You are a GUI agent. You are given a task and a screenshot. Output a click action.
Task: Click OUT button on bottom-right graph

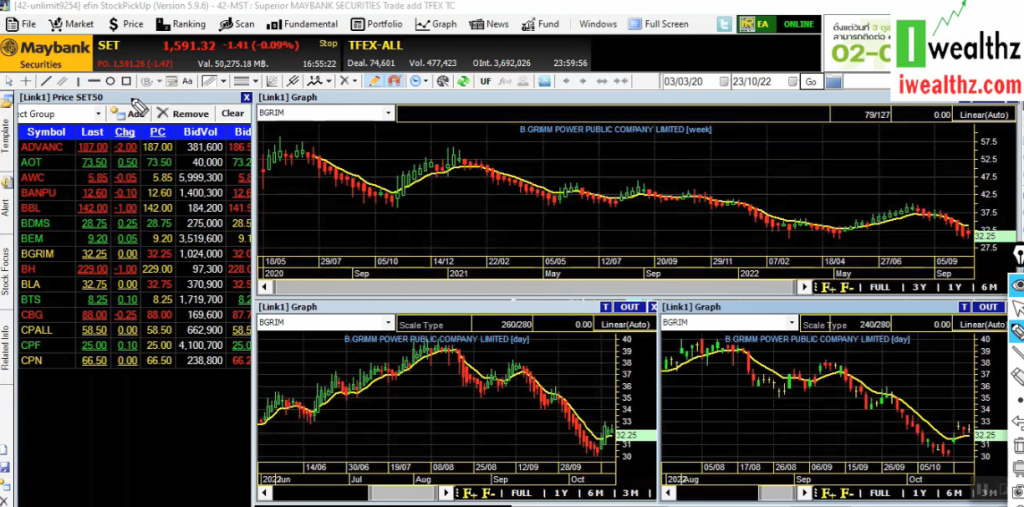pos(989,307)
